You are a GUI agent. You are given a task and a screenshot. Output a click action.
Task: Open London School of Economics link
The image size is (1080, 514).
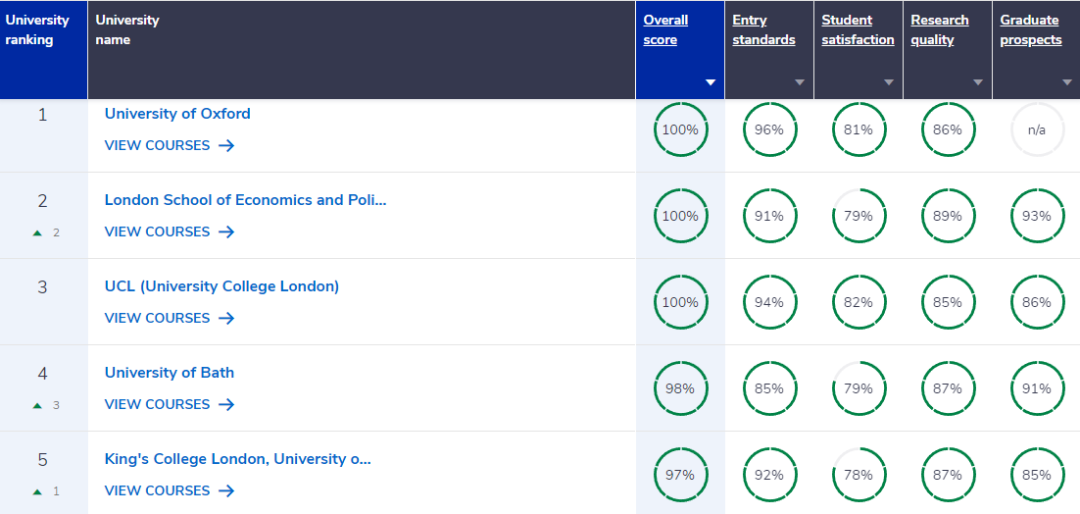(245, 200)
